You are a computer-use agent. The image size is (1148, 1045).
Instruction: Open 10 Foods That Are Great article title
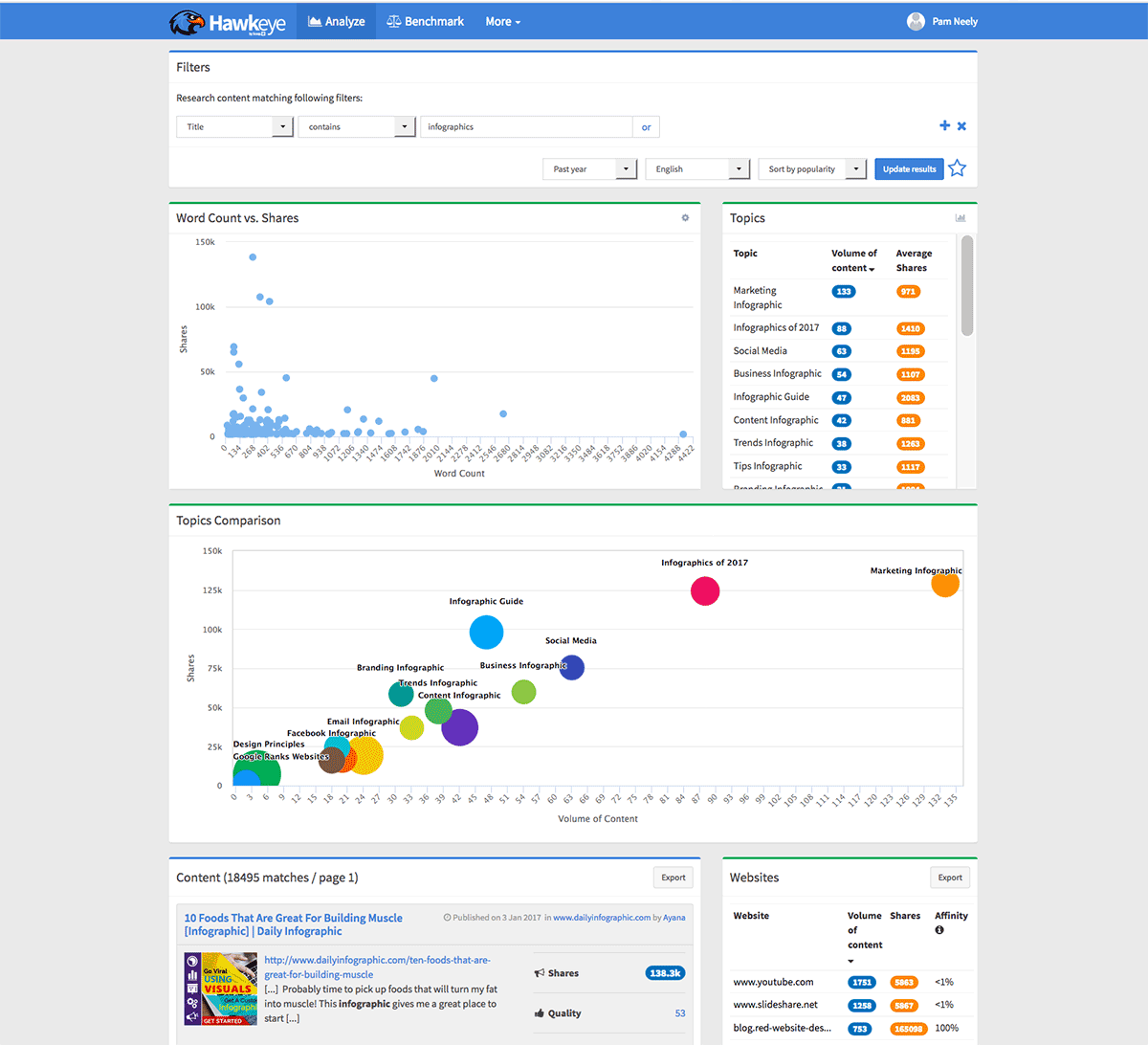[x=293, y=924]
